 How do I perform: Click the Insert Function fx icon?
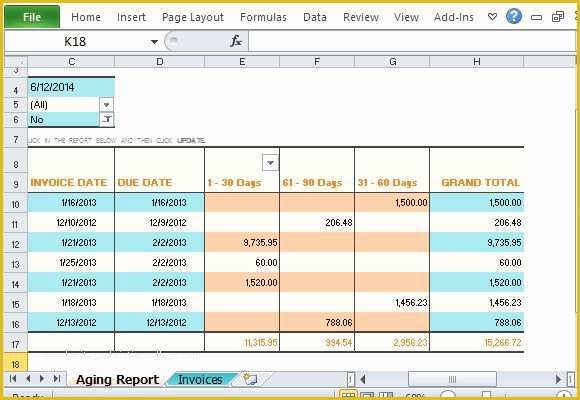pos(236,41)
